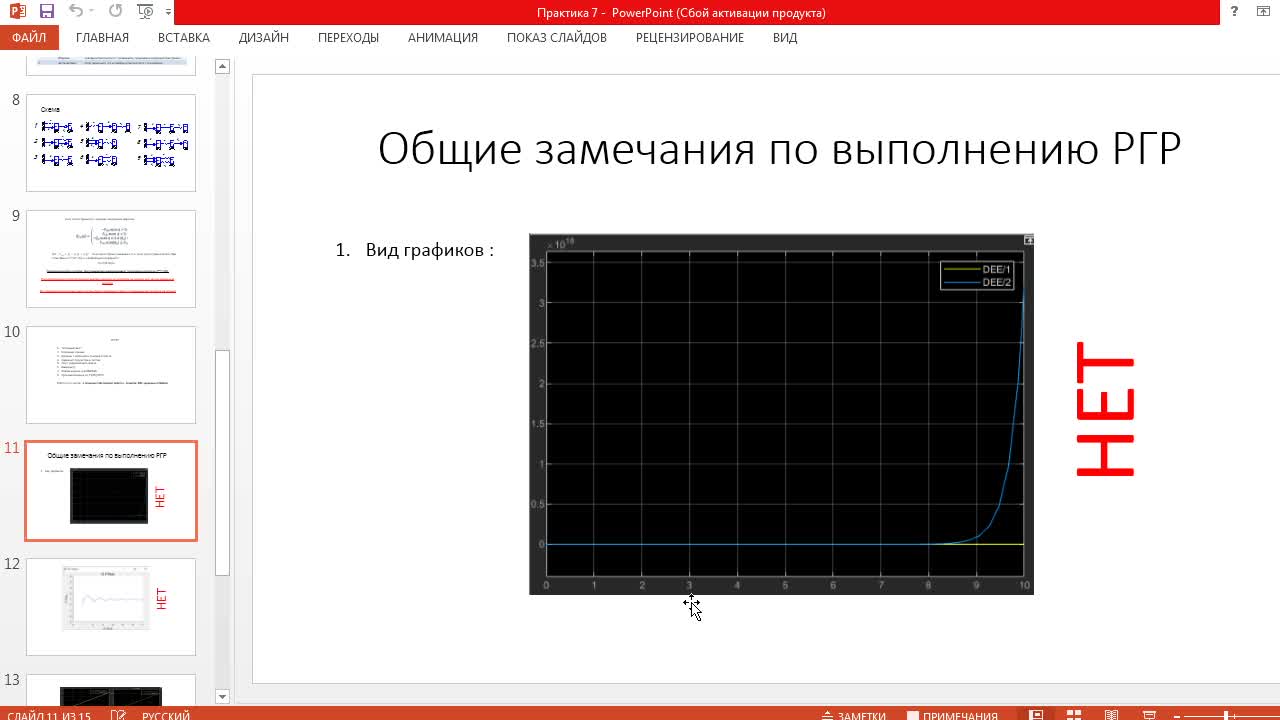
Task: Toggle the ПРИМЕЧАНИЯ comments pane
Action: click(x=952, y=714)
